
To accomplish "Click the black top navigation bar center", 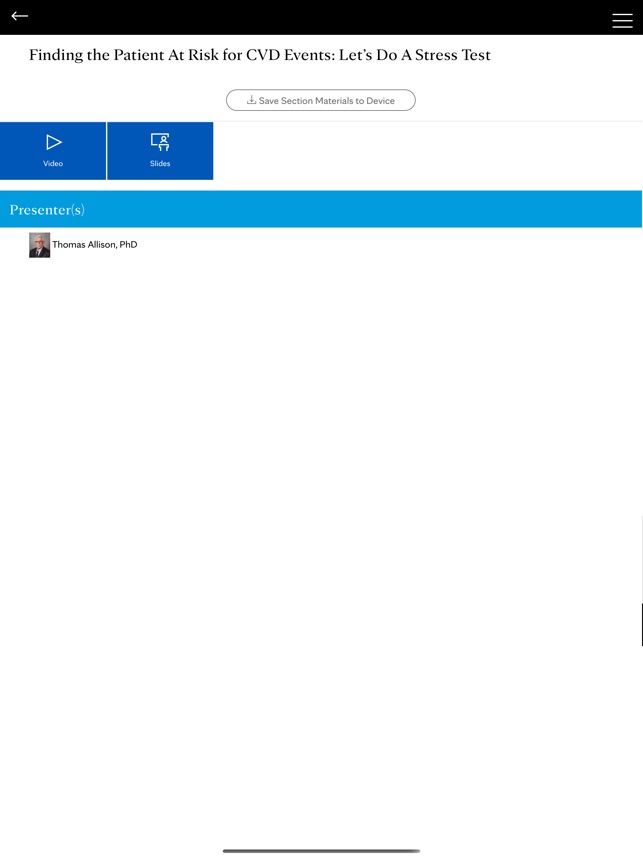I will point(321,17).
